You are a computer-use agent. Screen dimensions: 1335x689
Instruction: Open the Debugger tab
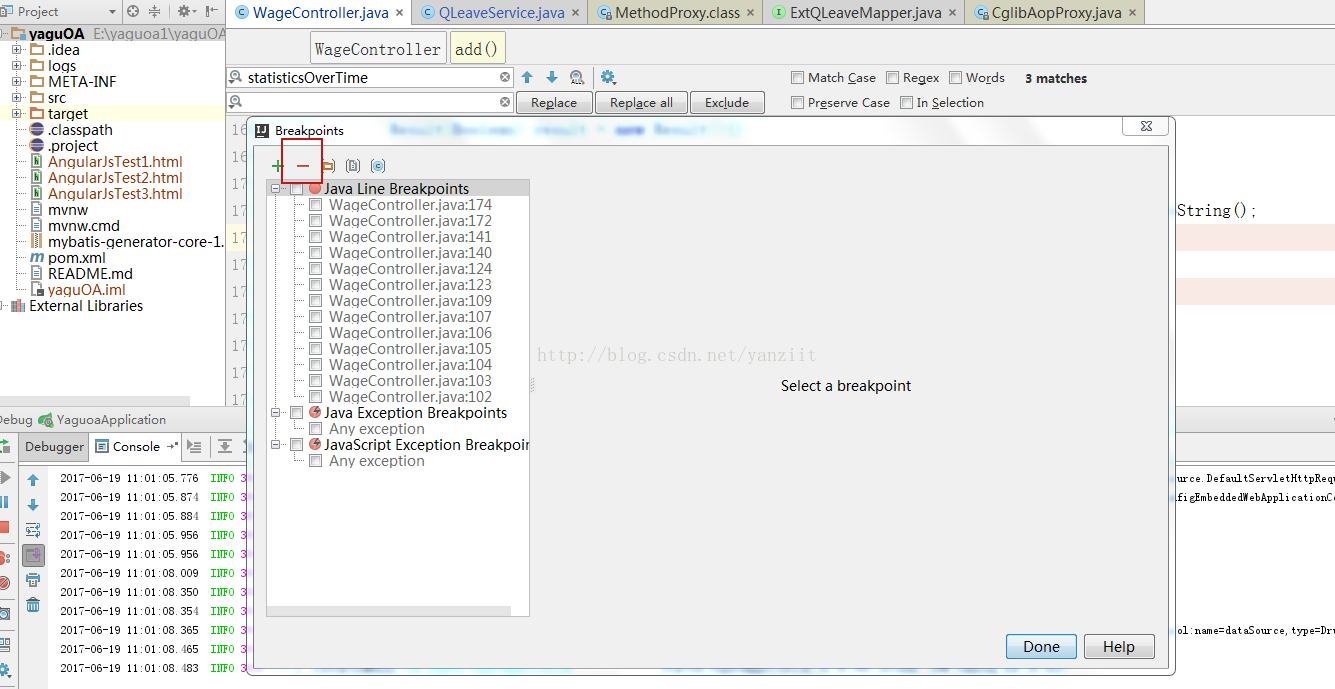54,447
